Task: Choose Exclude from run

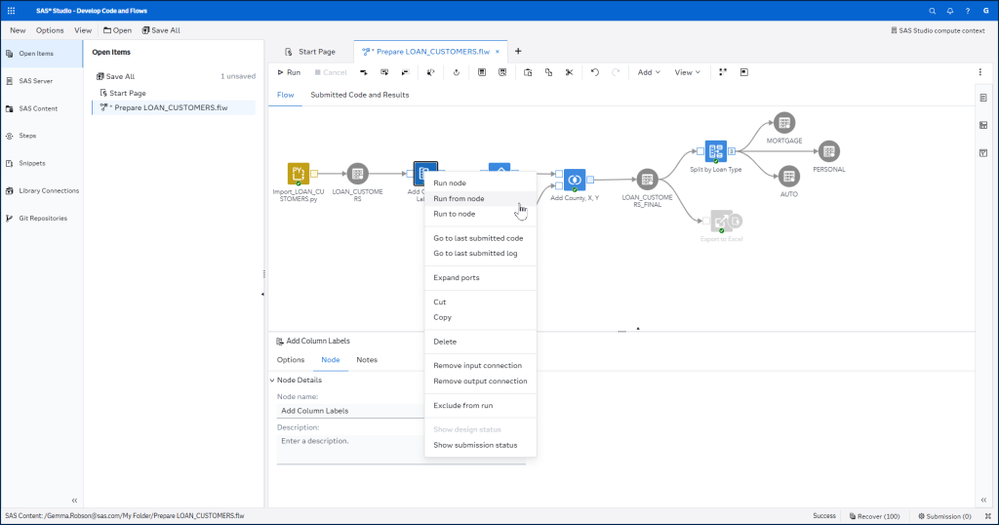Action: (480, 405)
